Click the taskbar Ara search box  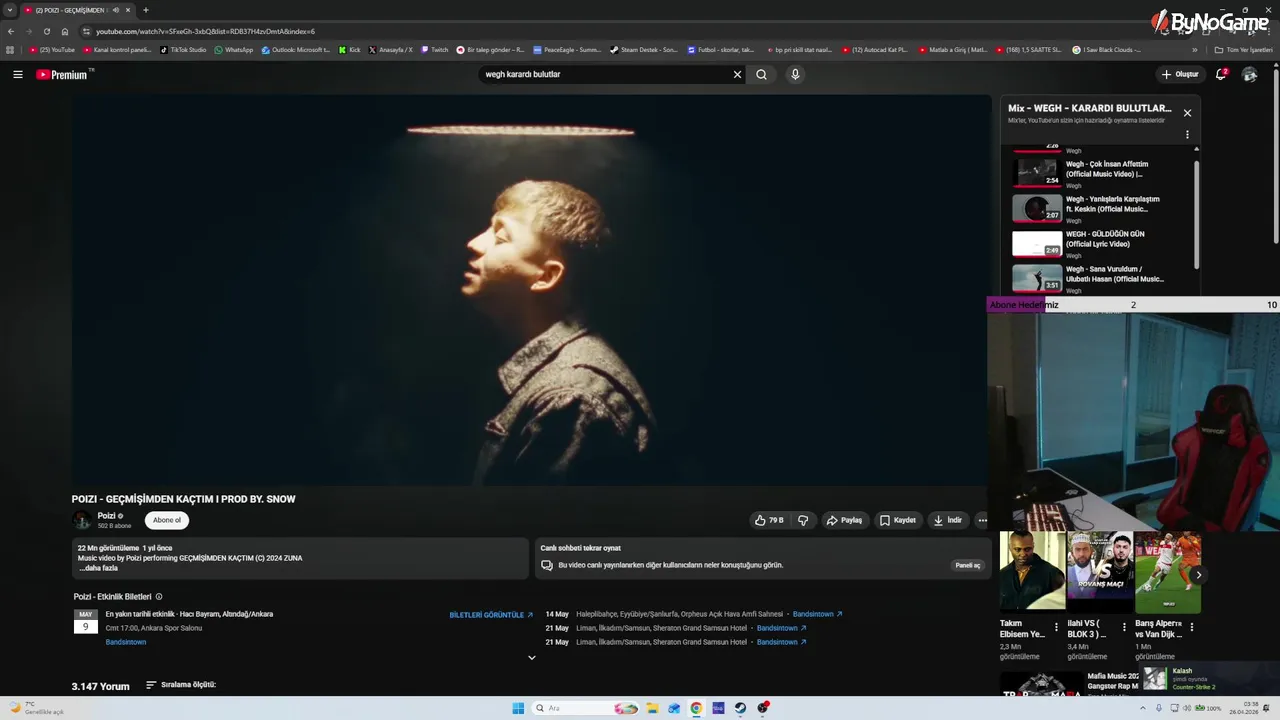(586, 708)
